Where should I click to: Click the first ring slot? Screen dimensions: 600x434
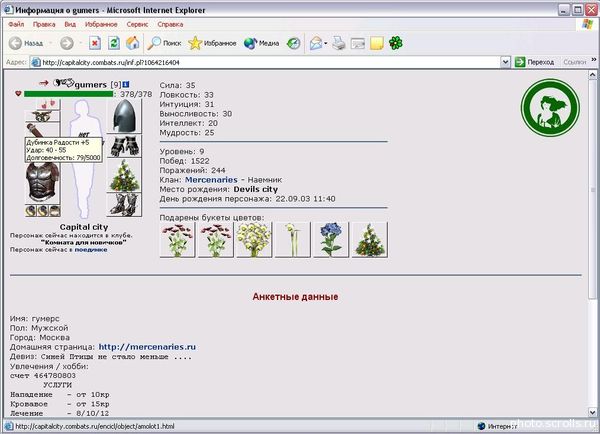[31, 210]
